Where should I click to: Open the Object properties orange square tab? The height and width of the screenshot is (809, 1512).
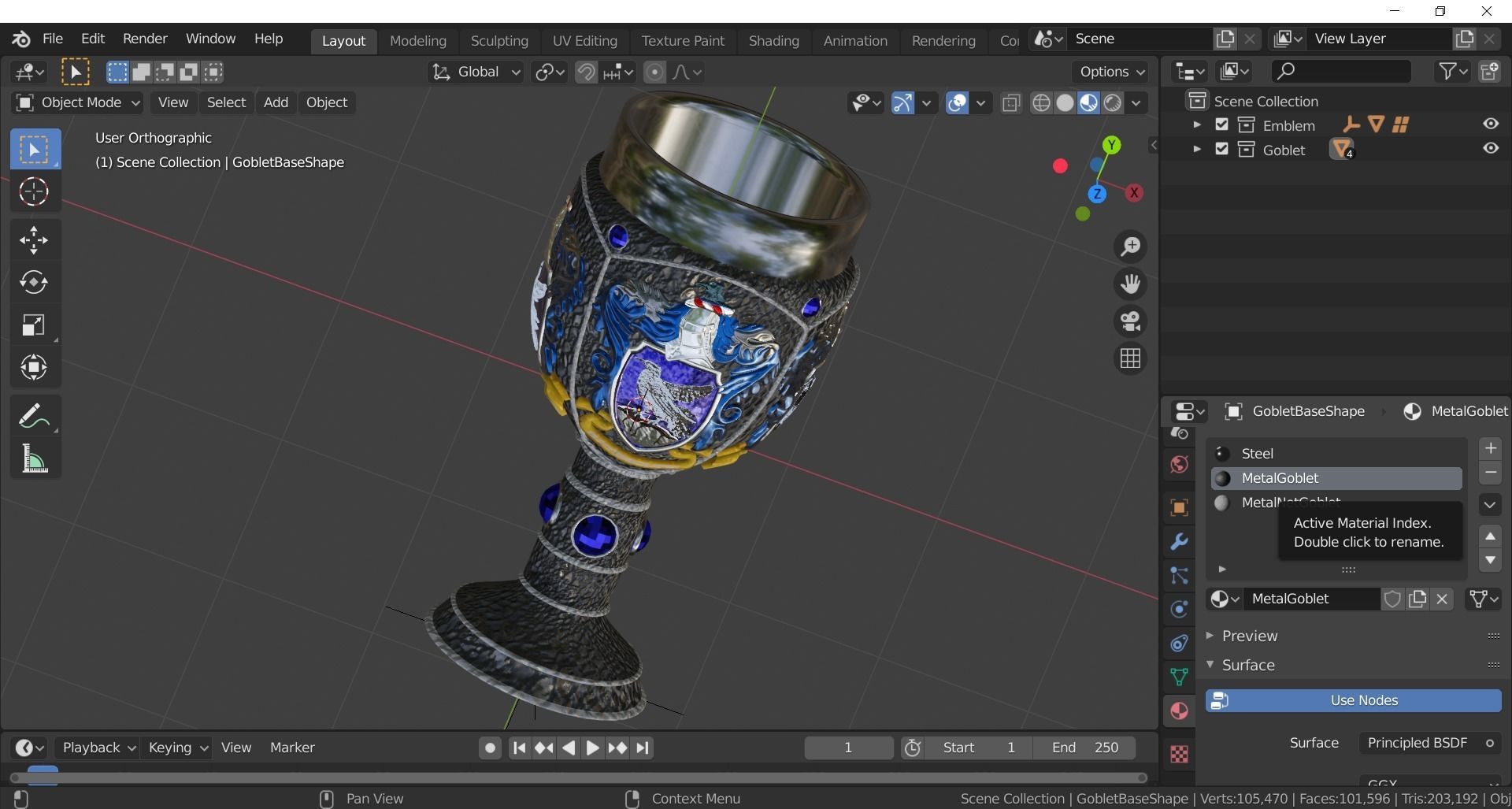pyautogui.click(x=1179, y=507)
